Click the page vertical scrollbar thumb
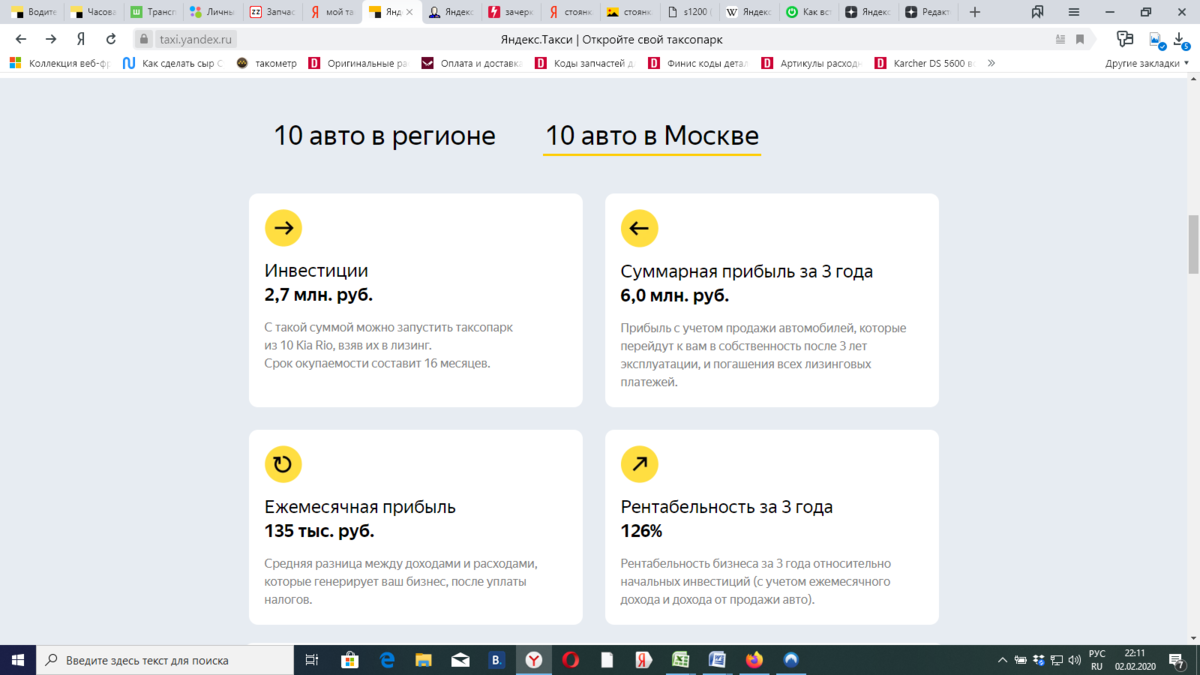The image size is (1200, 675). pos(1193,244)
